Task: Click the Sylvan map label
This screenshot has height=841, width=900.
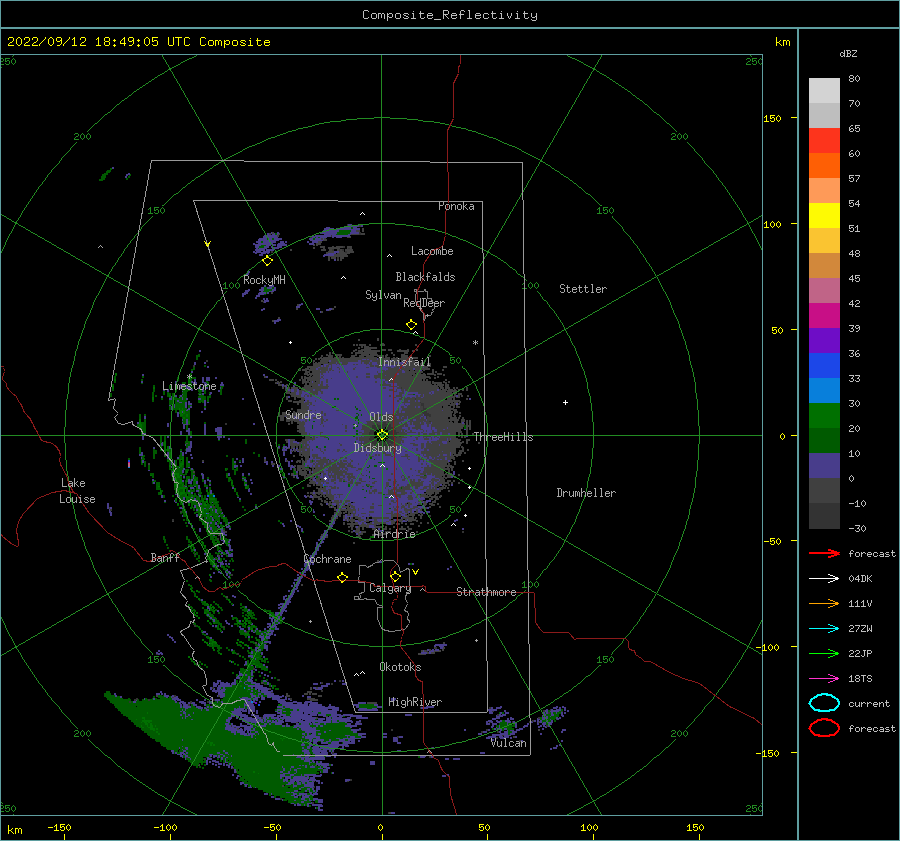Action: (x=383, y=295)
